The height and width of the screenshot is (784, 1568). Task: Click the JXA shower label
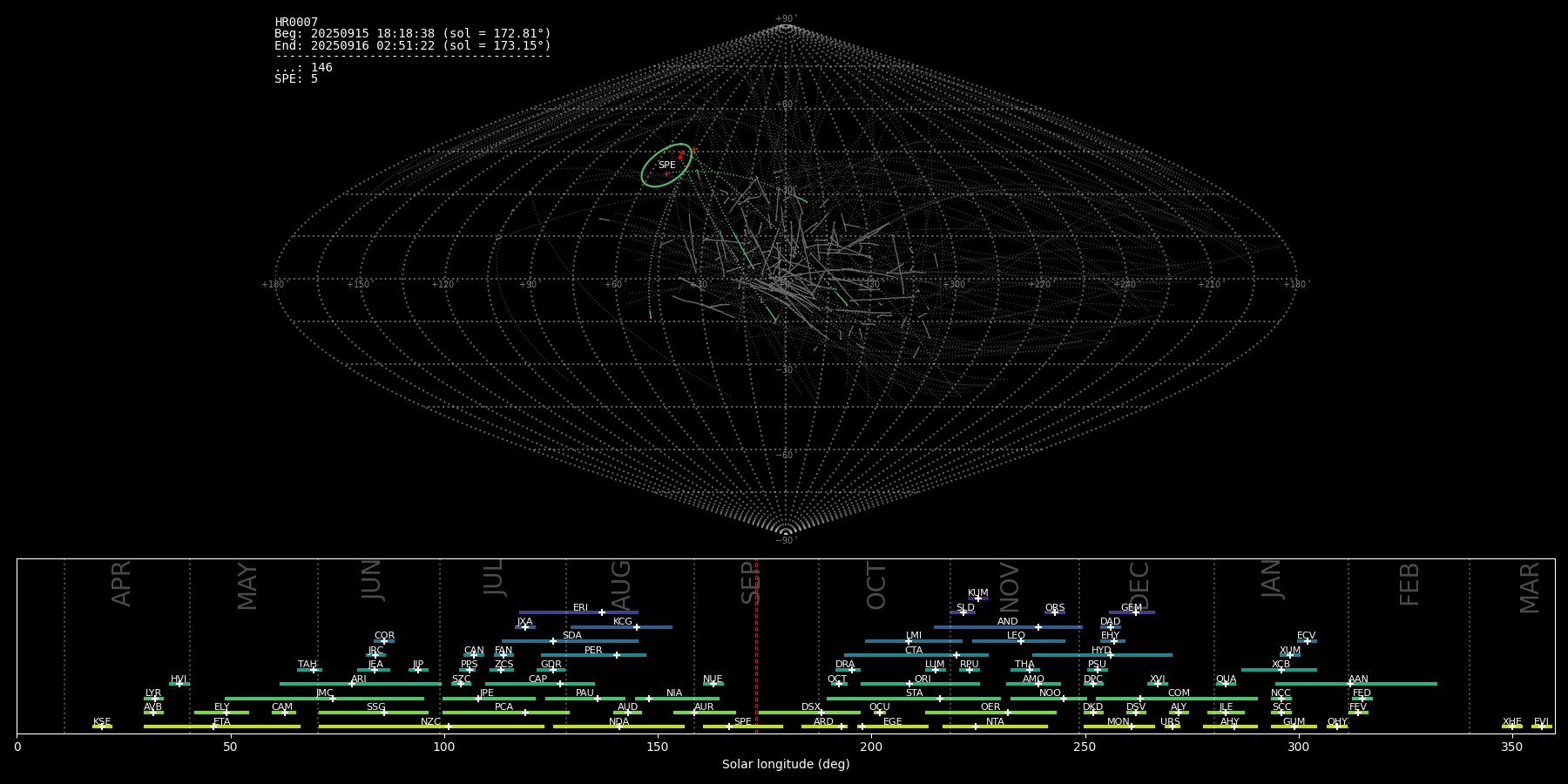point(524,622)
